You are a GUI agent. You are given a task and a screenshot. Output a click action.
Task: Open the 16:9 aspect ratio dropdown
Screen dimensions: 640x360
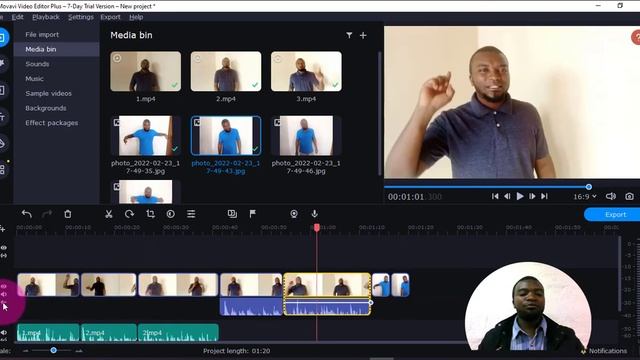(x=585, y=196)
